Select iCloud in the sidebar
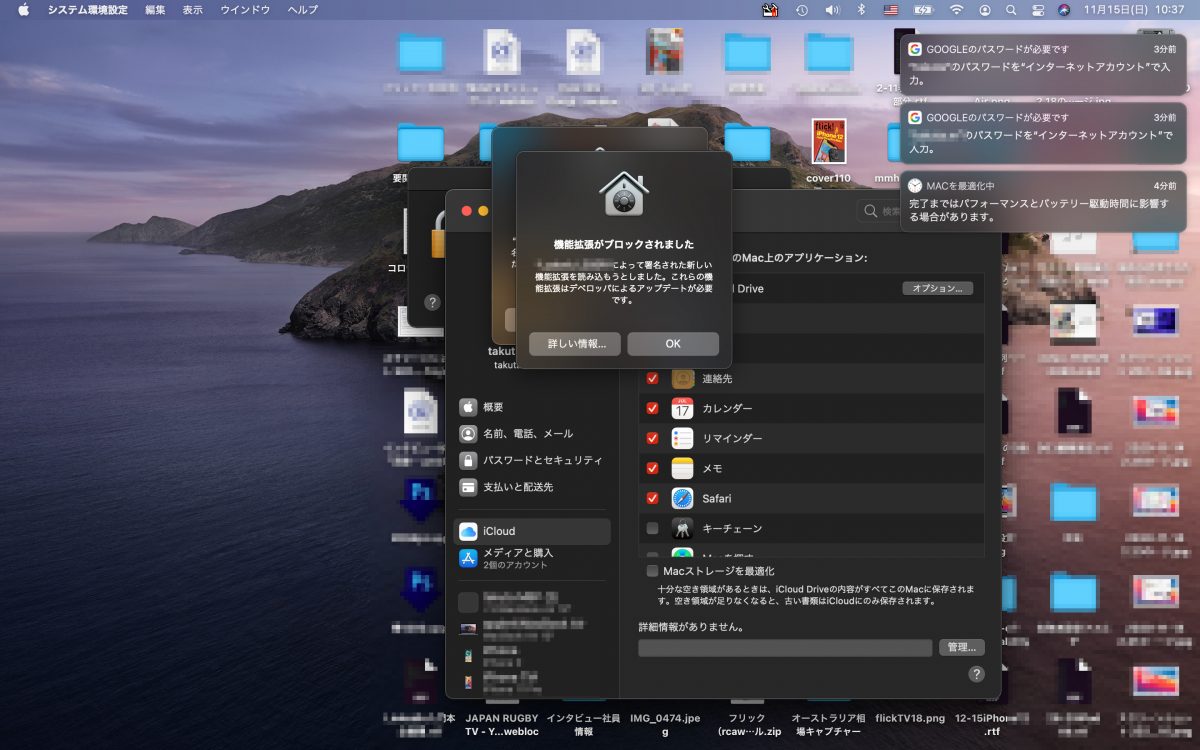This screenshot has height=750, width=1200. pyautogui.click(x=532, y=531)
